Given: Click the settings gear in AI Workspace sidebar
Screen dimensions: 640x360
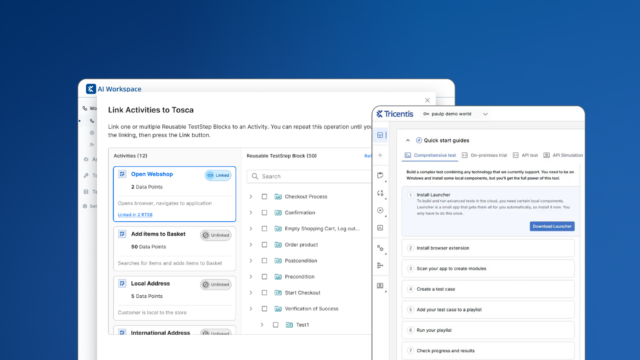Looking at the screenshot, I should tap(85, 206).
